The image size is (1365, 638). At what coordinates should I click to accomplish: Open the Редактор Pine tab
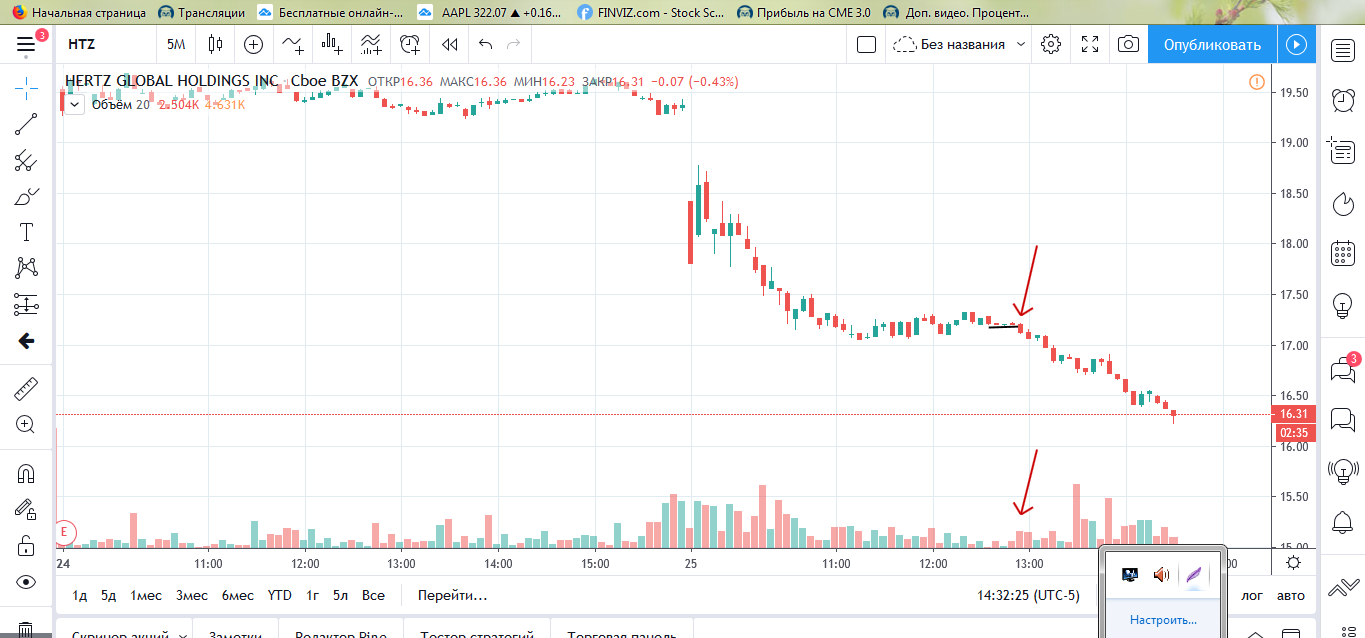pos(340,635)
